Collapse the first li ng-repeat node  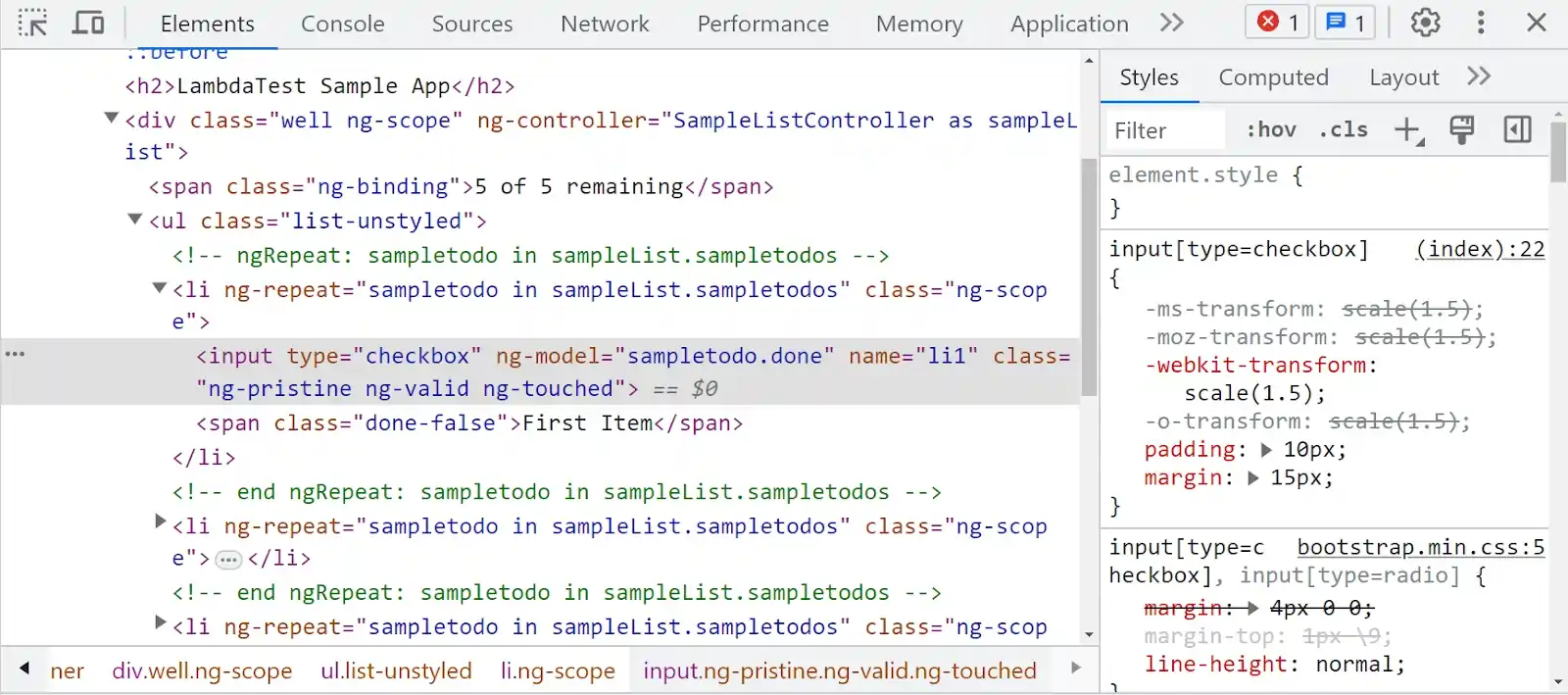160,288
